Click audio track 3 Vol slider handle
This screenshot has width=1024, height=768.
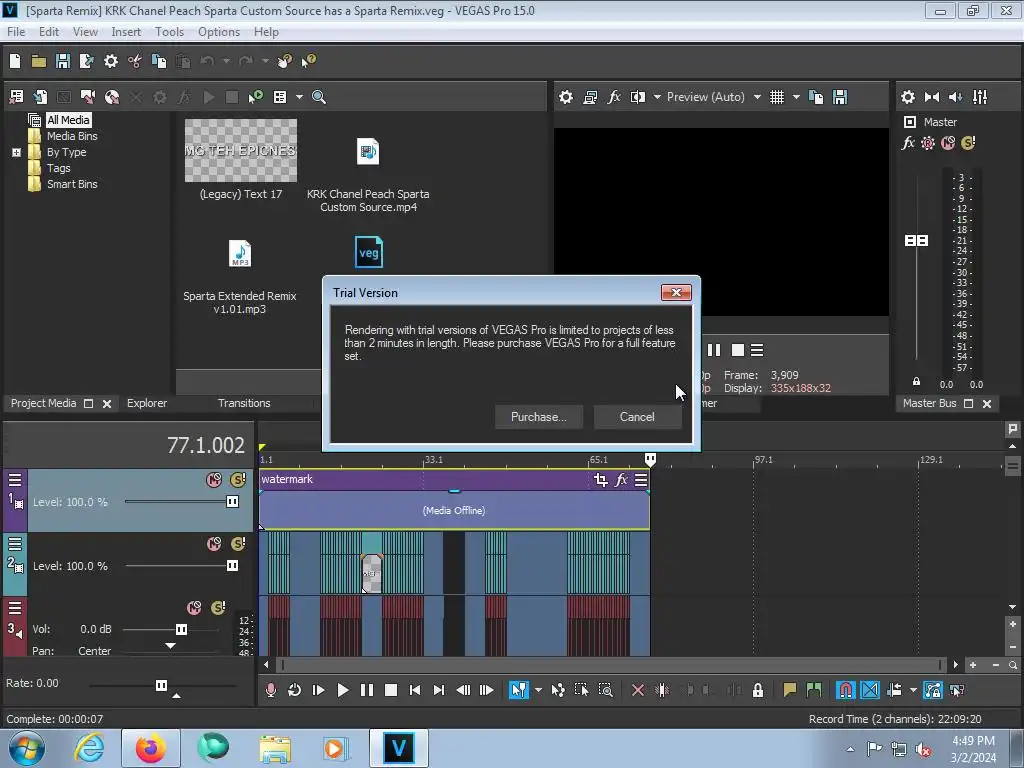tap(182, 630)
